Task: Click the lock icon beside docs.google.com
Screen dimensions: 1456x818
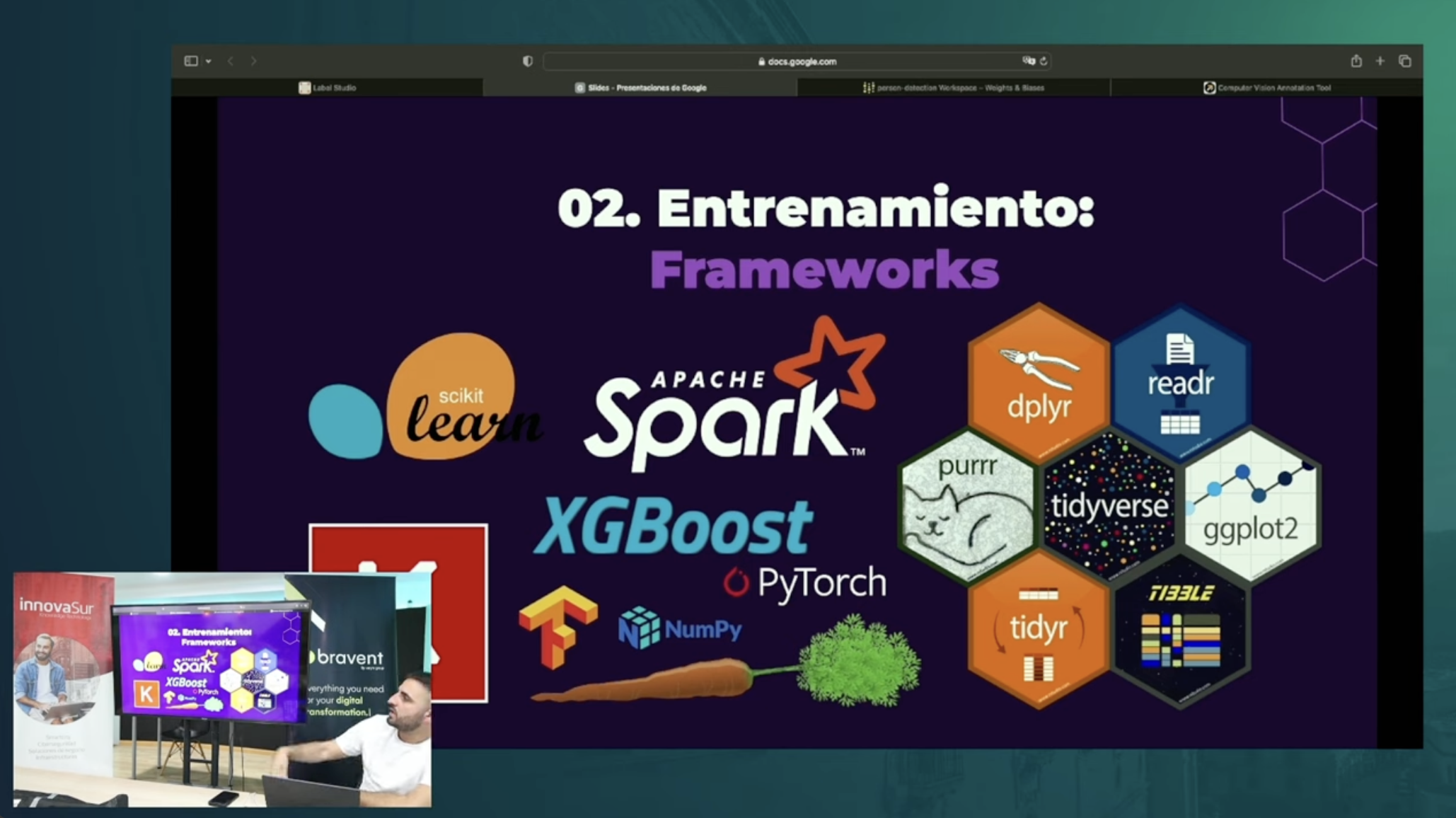Action: [761, 62]
